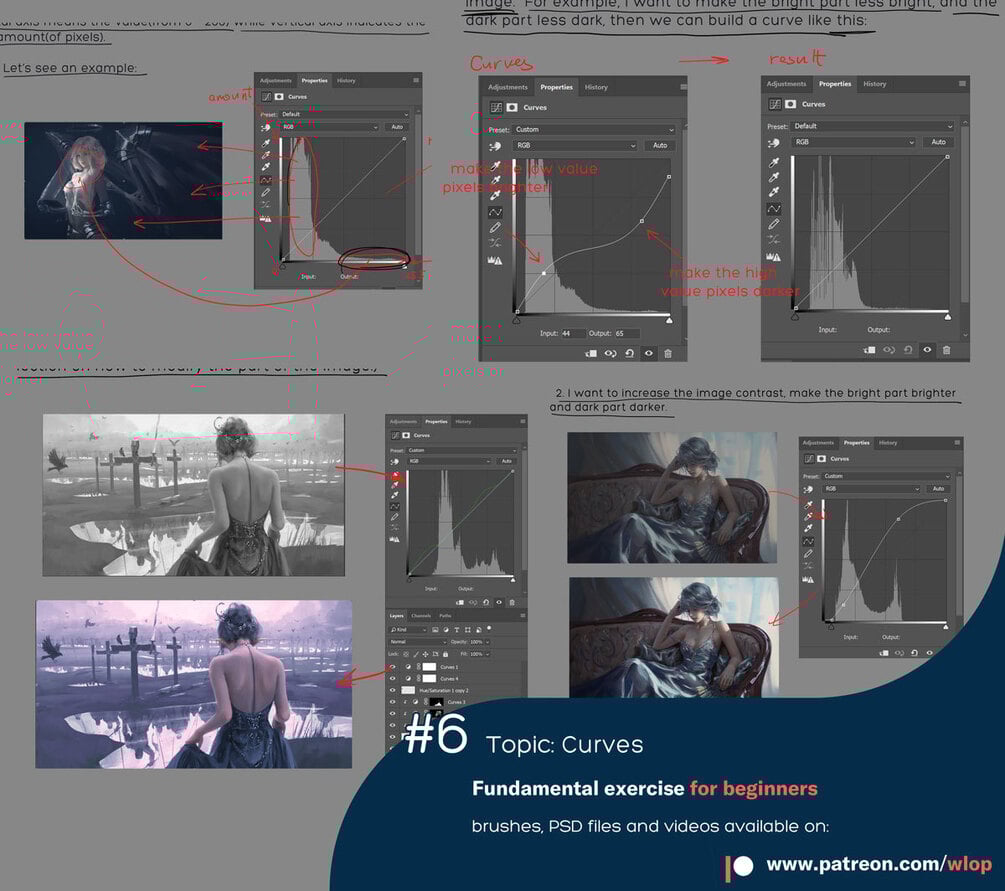Toggle layer filter switch in Layers panel
This screenshot has width=1005, height=891.
tap(489, 629)
